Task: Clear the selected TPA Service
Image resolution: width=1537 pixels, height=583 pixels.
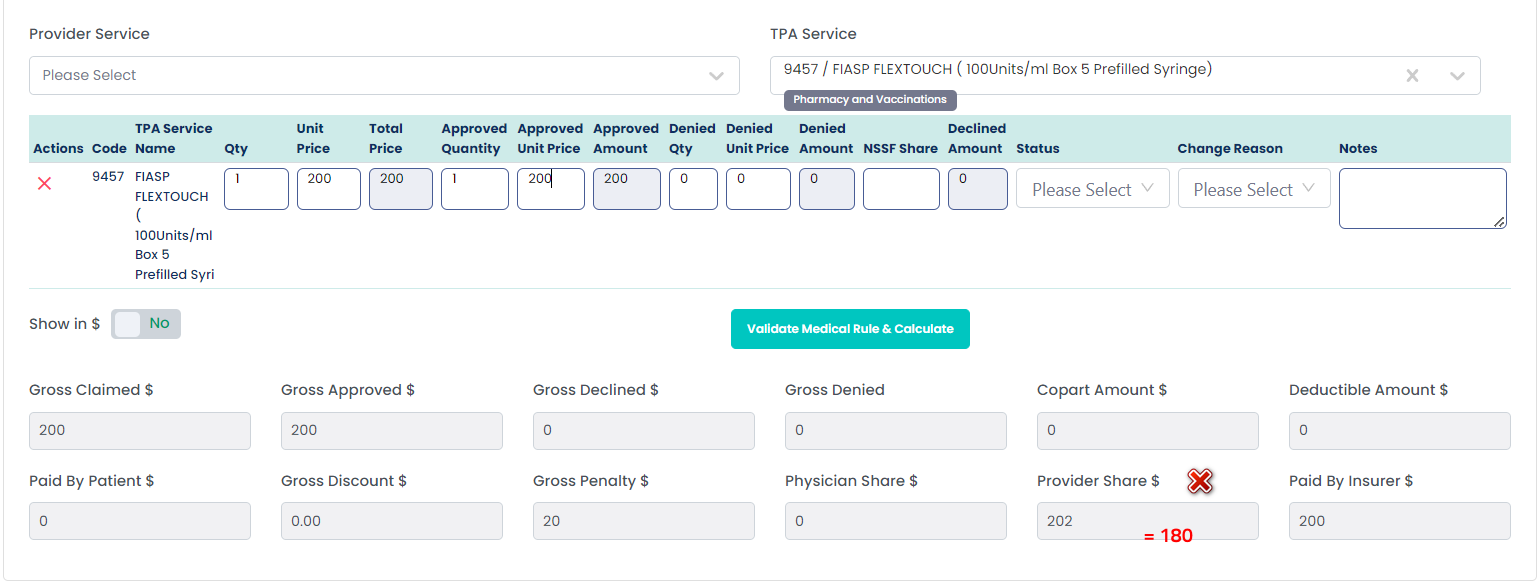Action: [x=1412, y=76]
